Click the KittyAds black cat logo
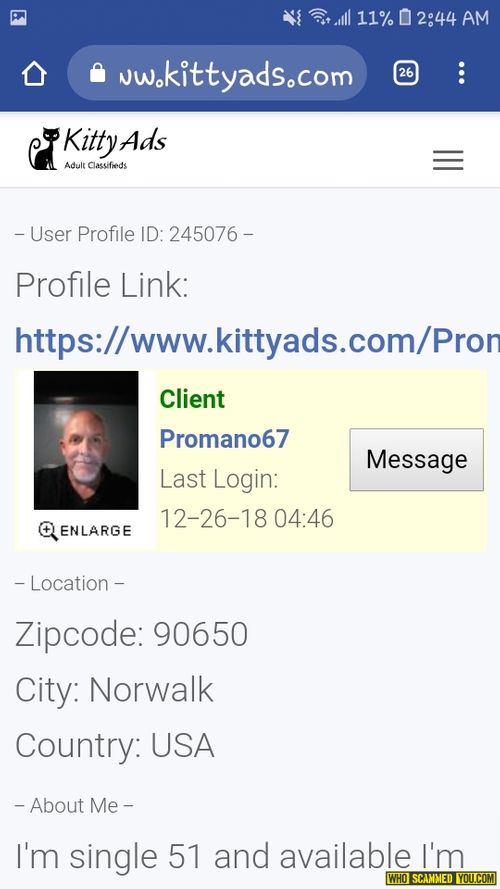 click(44, 149)
